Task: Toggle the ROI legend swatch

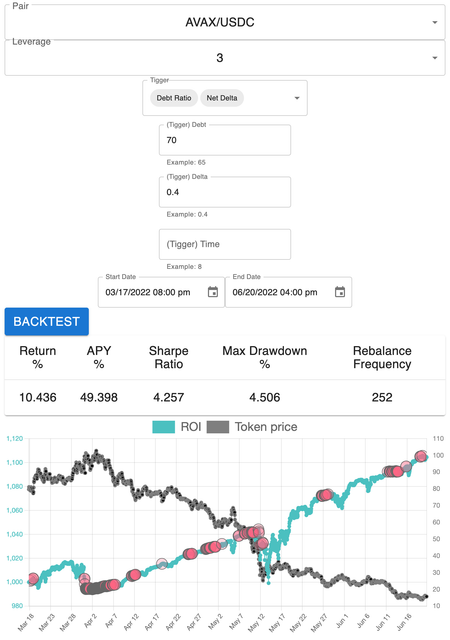Action: 163,427
